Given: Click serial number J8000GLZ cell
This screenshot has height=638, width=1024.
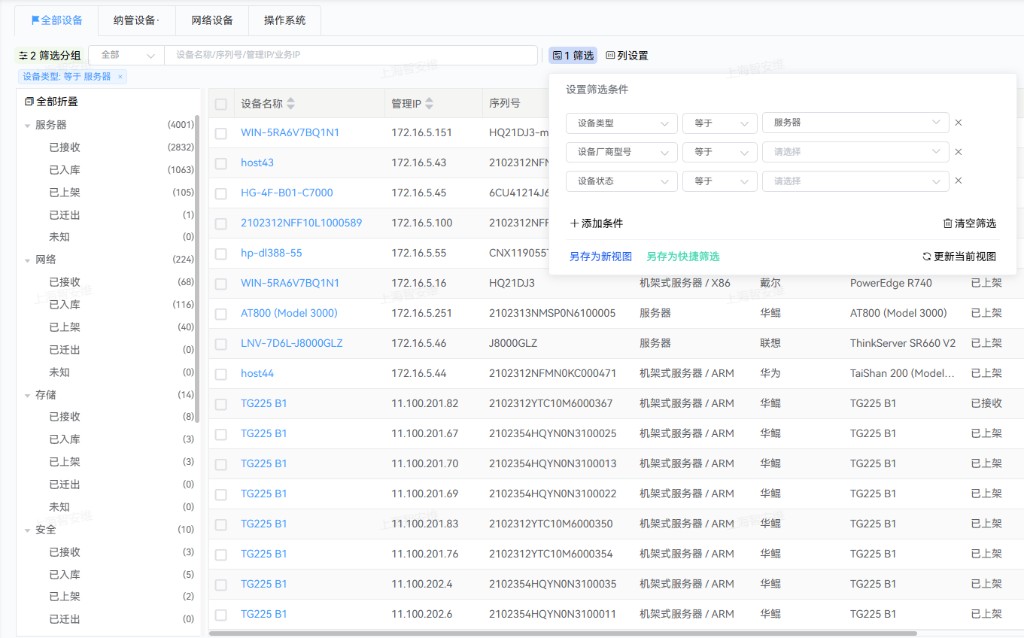Looking at the screenshot, I should coord(513,343).
